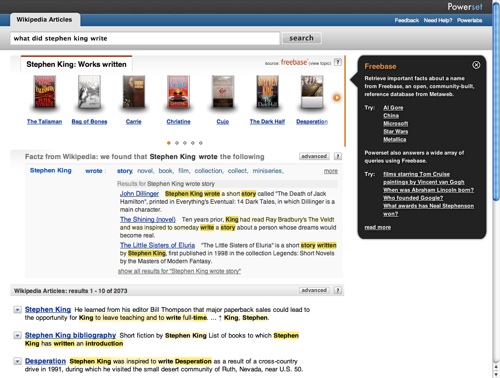Open help icon beside Wikipedia Articles advanced button
The image size is (500, 378).
[338, 290]
